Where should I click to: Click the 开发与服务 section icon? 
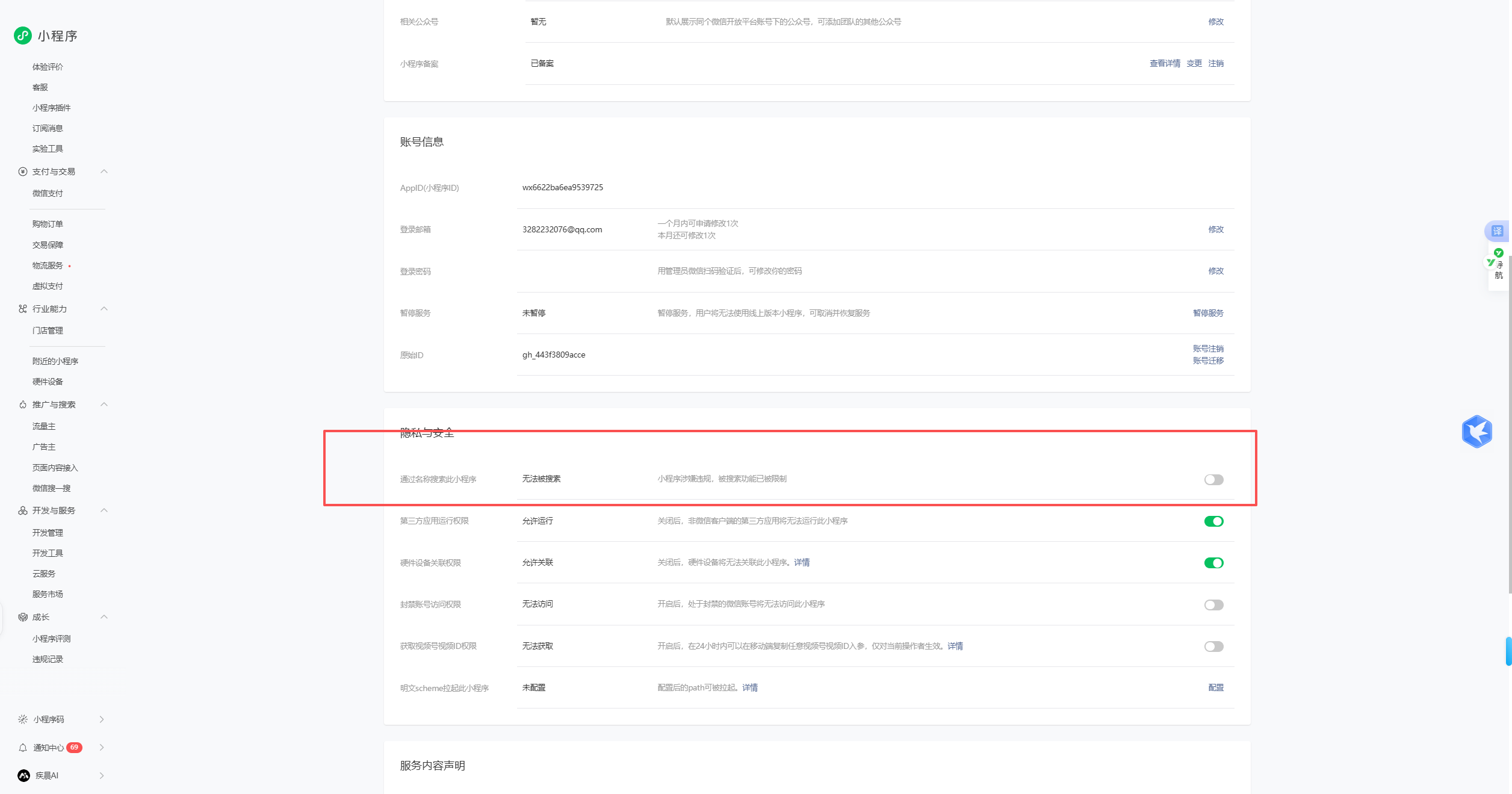tap(23, 510)
